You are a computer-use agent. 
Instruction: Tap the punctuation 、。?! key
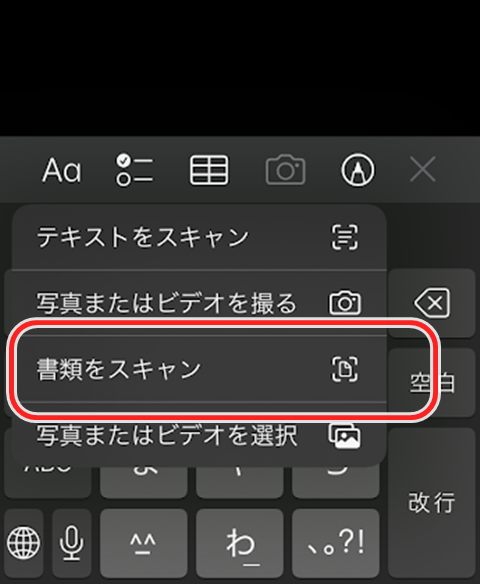pos(336,543)
